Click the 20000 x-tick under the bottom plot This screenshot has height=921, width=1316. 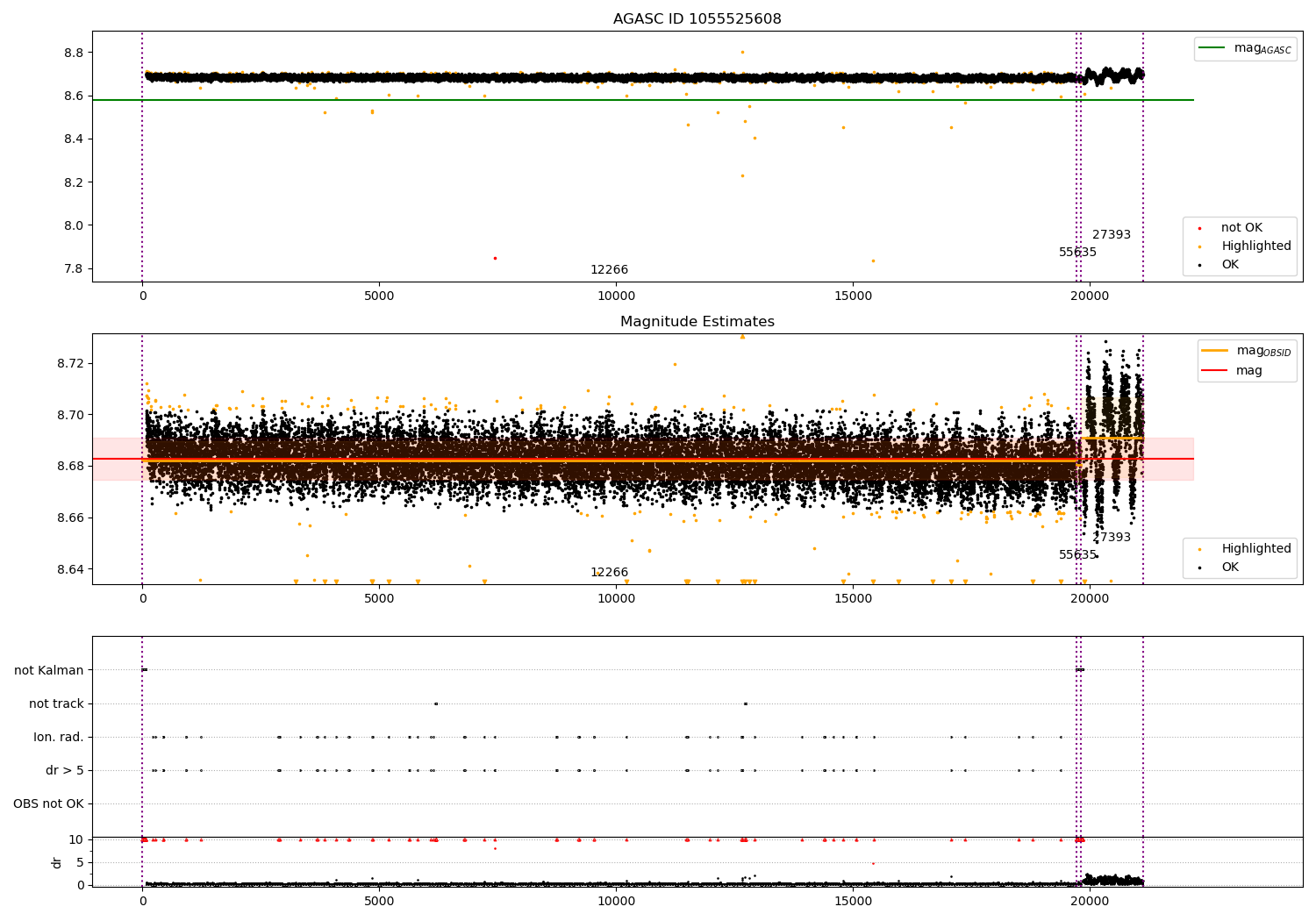point(1090,902)
